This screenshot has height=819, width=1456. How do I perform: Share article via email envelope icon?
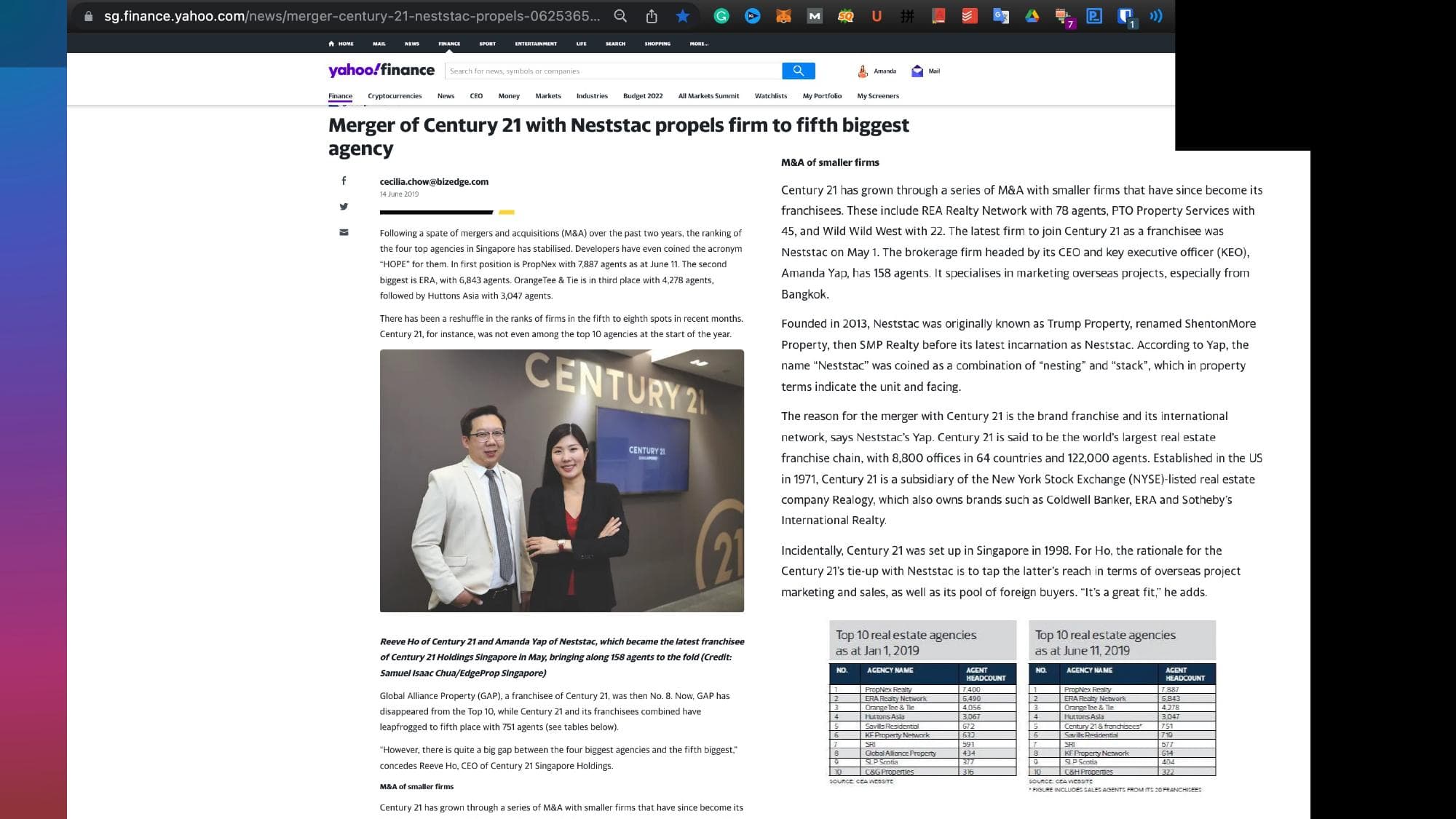pyautogui.click(x=344, y=232)
